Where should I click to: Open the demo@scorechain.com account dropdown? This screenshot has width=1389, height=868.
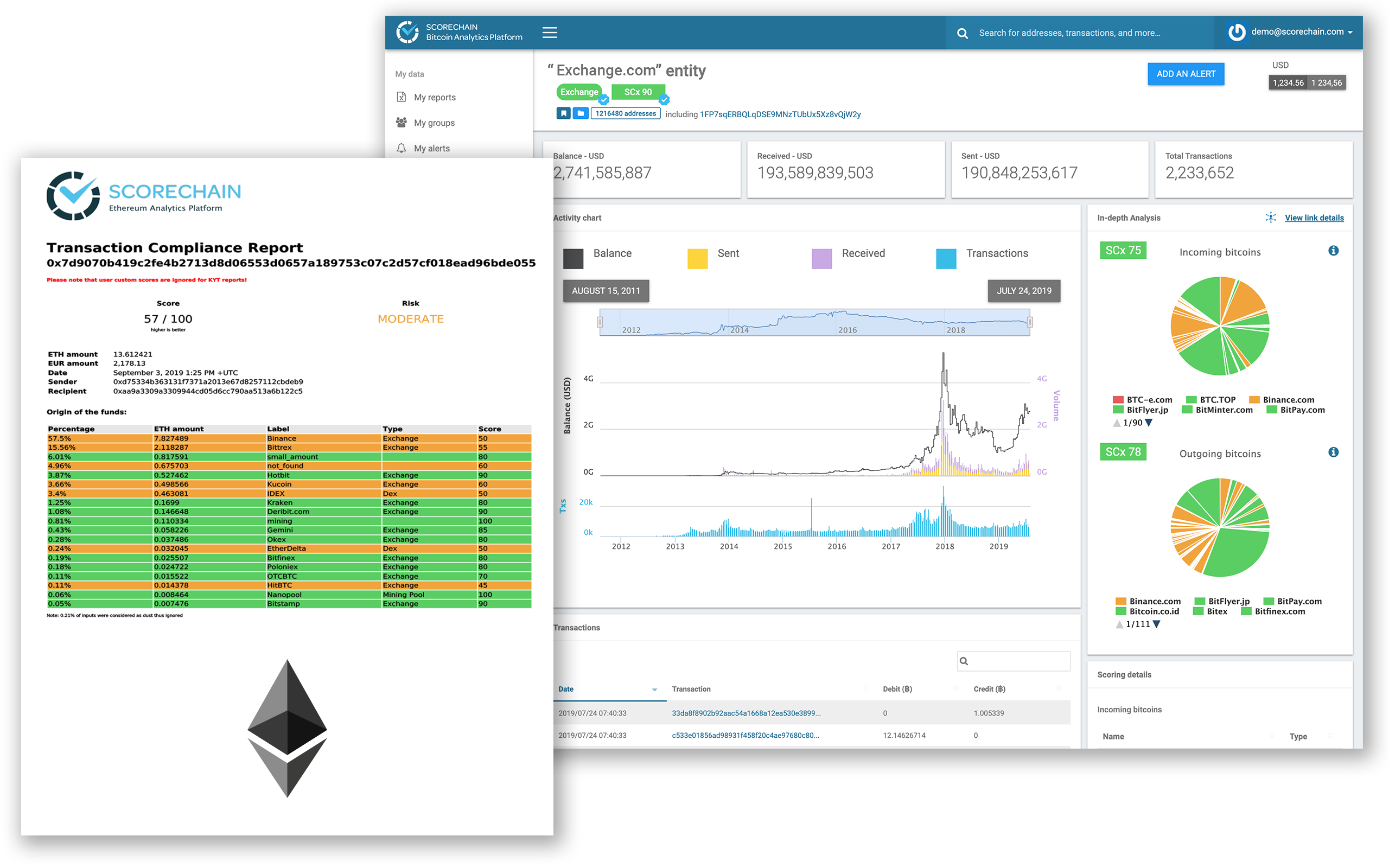click(x=1299, y=32)
